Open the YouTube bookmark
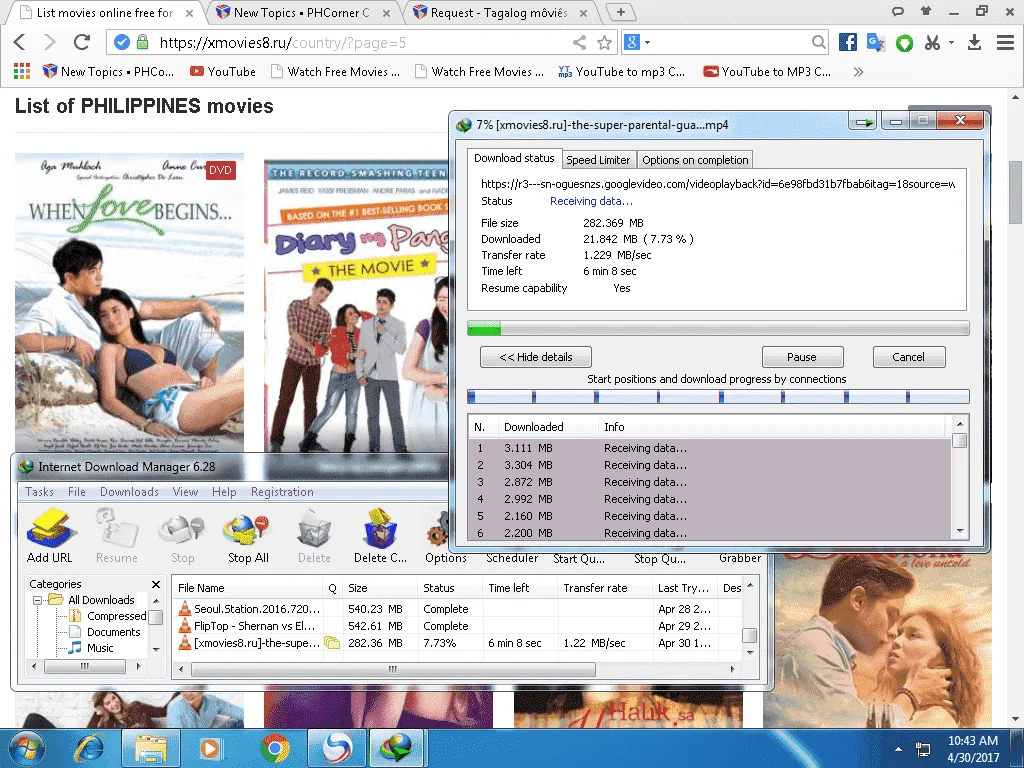The height and width of the screenshot is (768, 1024). point(223,72)
